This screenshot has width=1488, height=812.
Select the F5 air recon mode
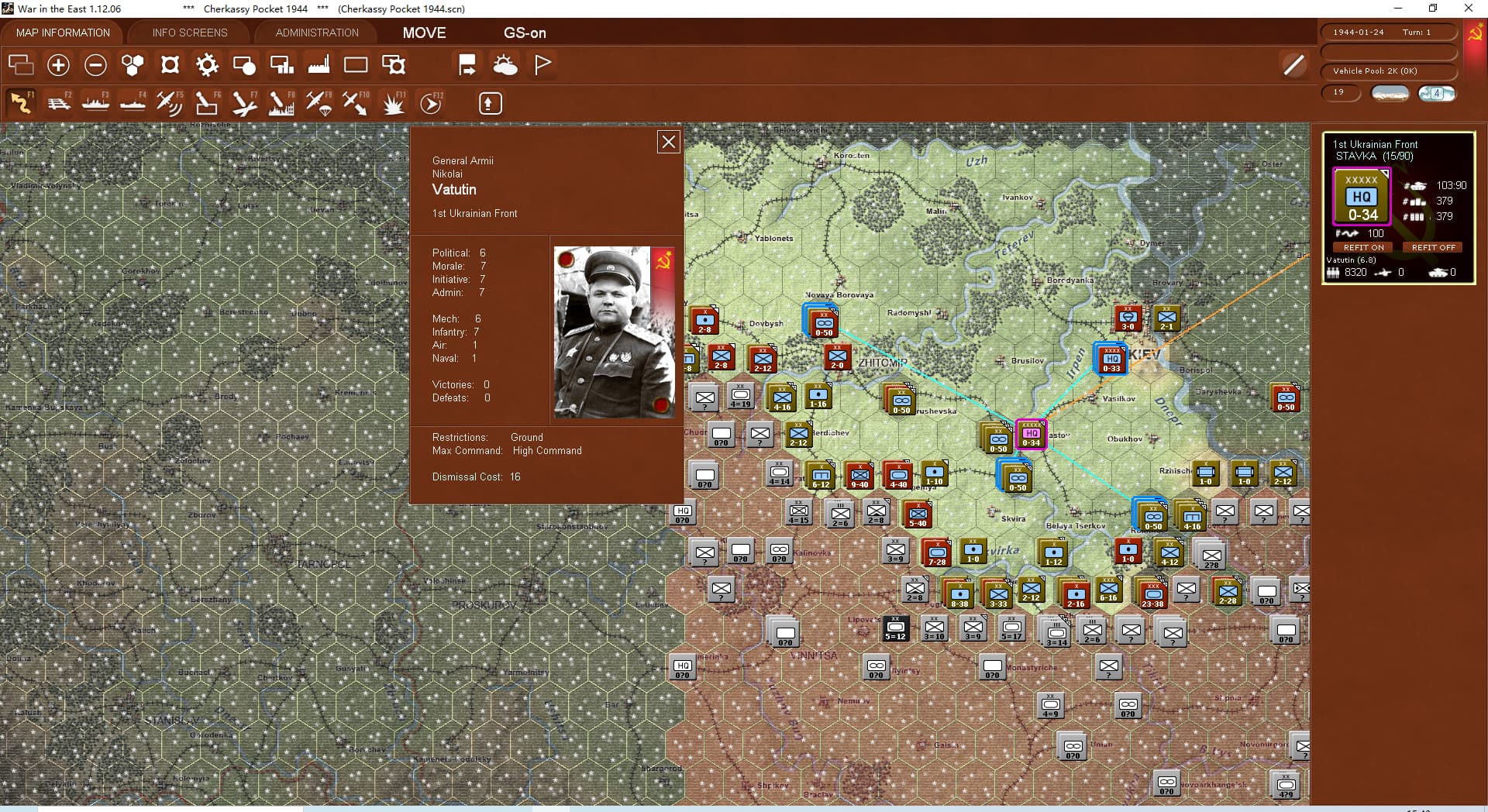[x=170, y=102]
